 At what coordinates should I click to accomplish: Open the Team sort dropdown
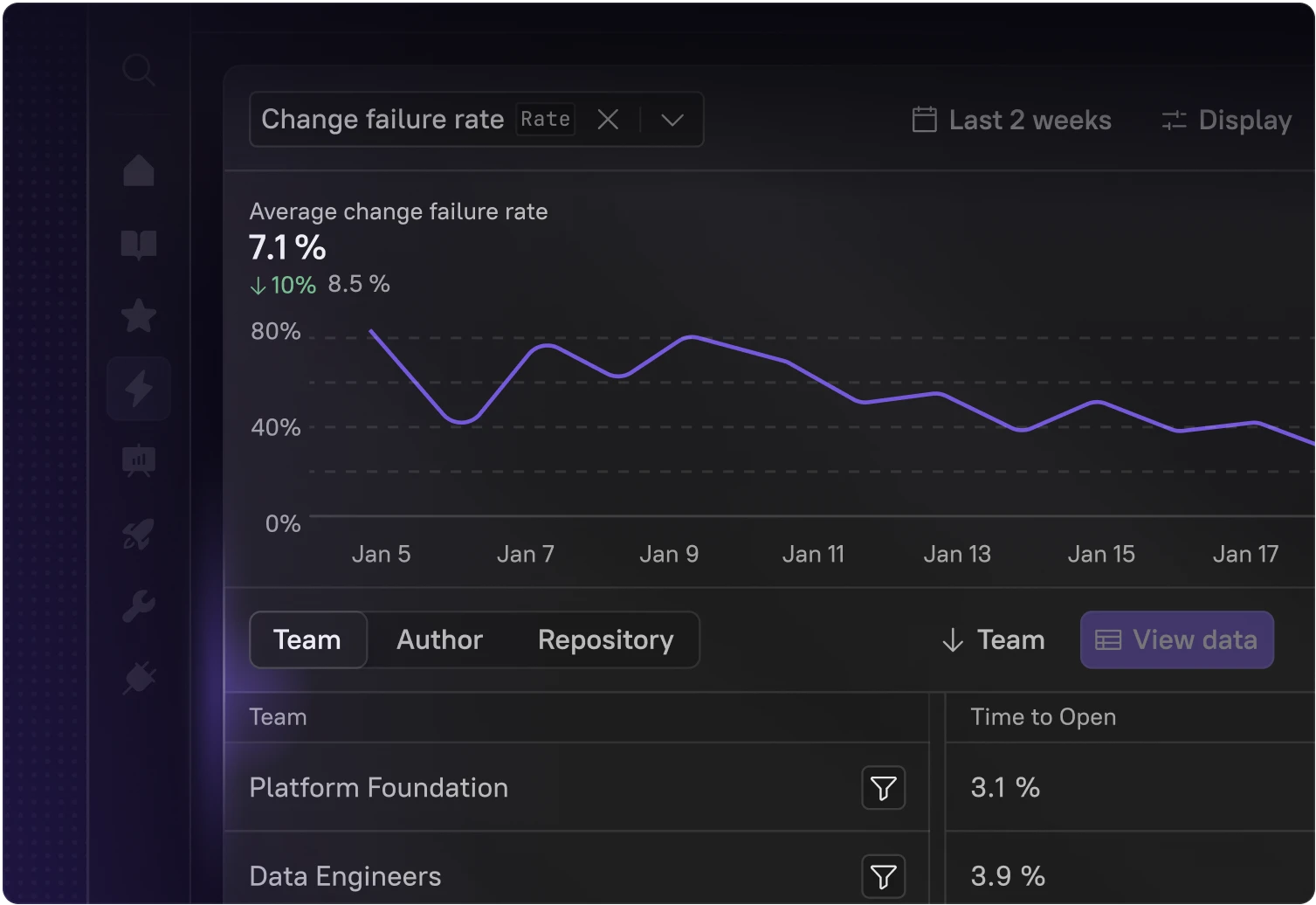click(994, 640)
